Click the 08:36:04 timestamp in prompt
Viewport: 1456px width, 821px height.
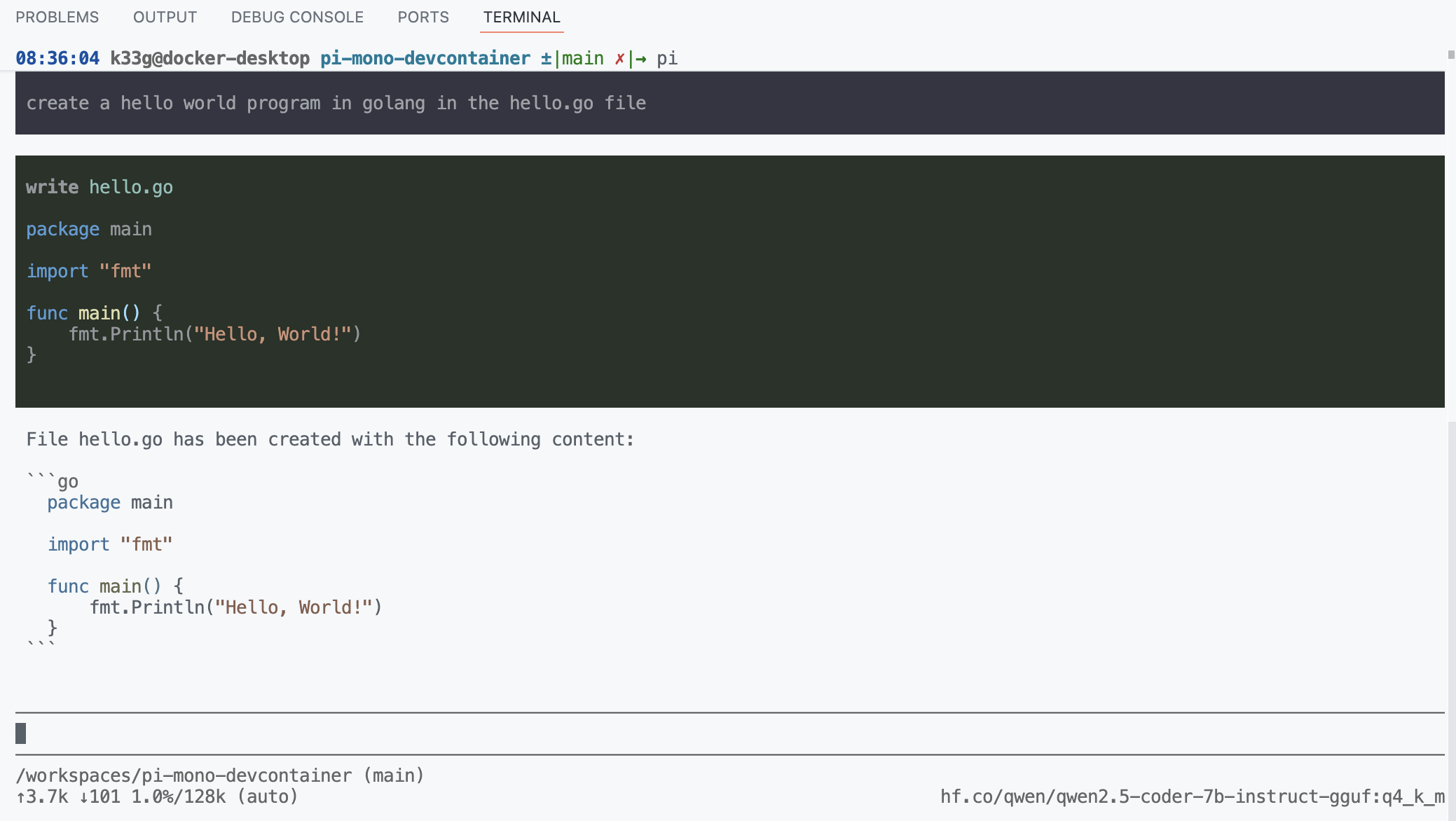[x=57, y=59]
